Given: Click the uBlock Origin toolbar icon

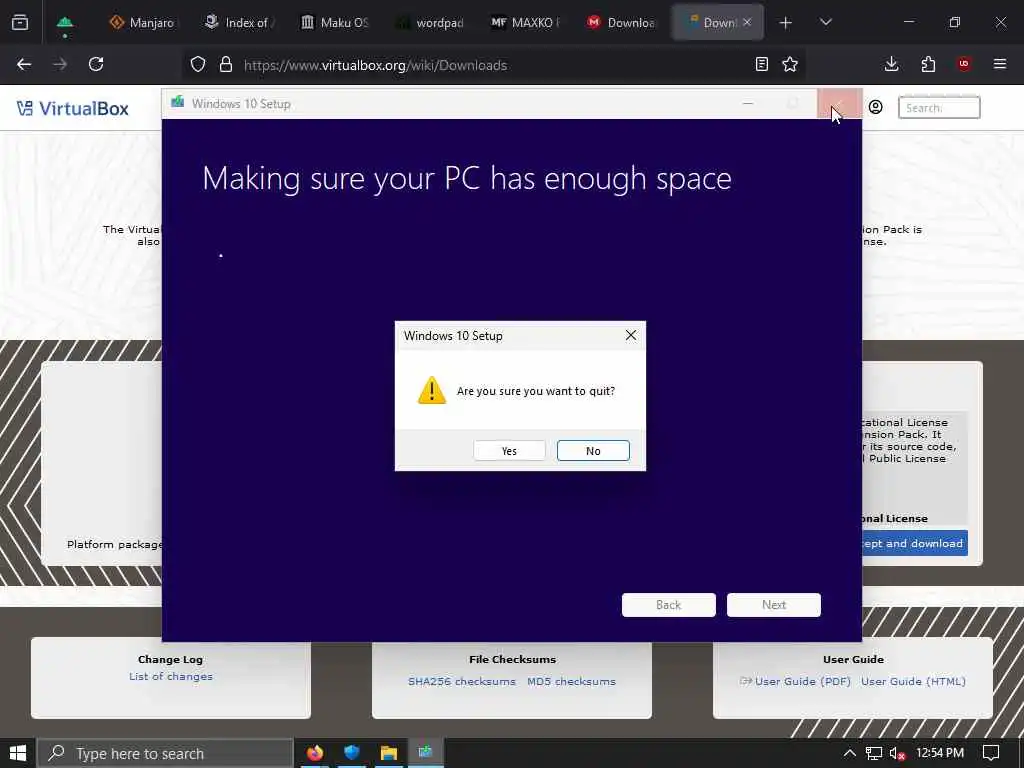Looking at the screenshot, I should click(964, 64).
